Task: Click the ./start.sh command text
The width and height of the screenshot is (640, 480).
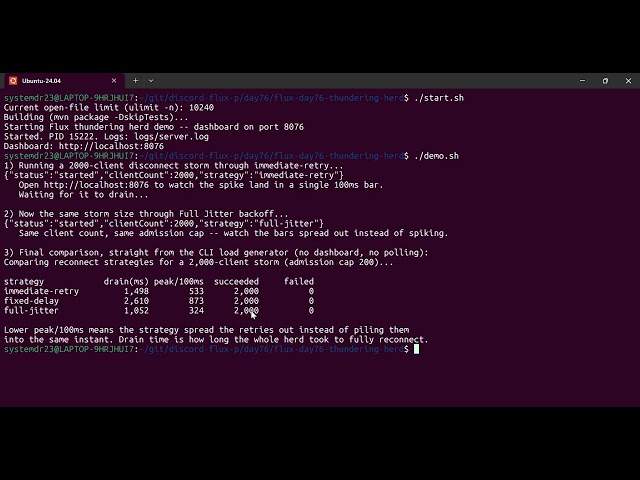Action: tap(439, 98)
